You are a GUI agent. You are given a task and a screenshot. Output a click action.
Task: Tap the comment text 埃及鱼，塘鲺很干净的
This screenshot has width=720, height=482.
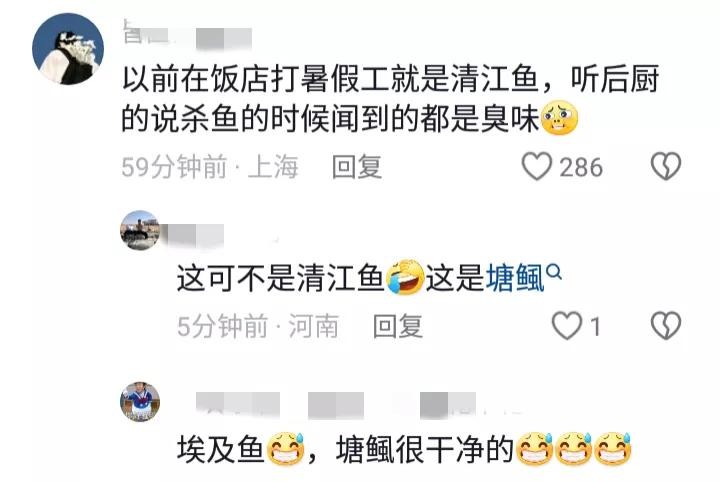tap(345, 449)
